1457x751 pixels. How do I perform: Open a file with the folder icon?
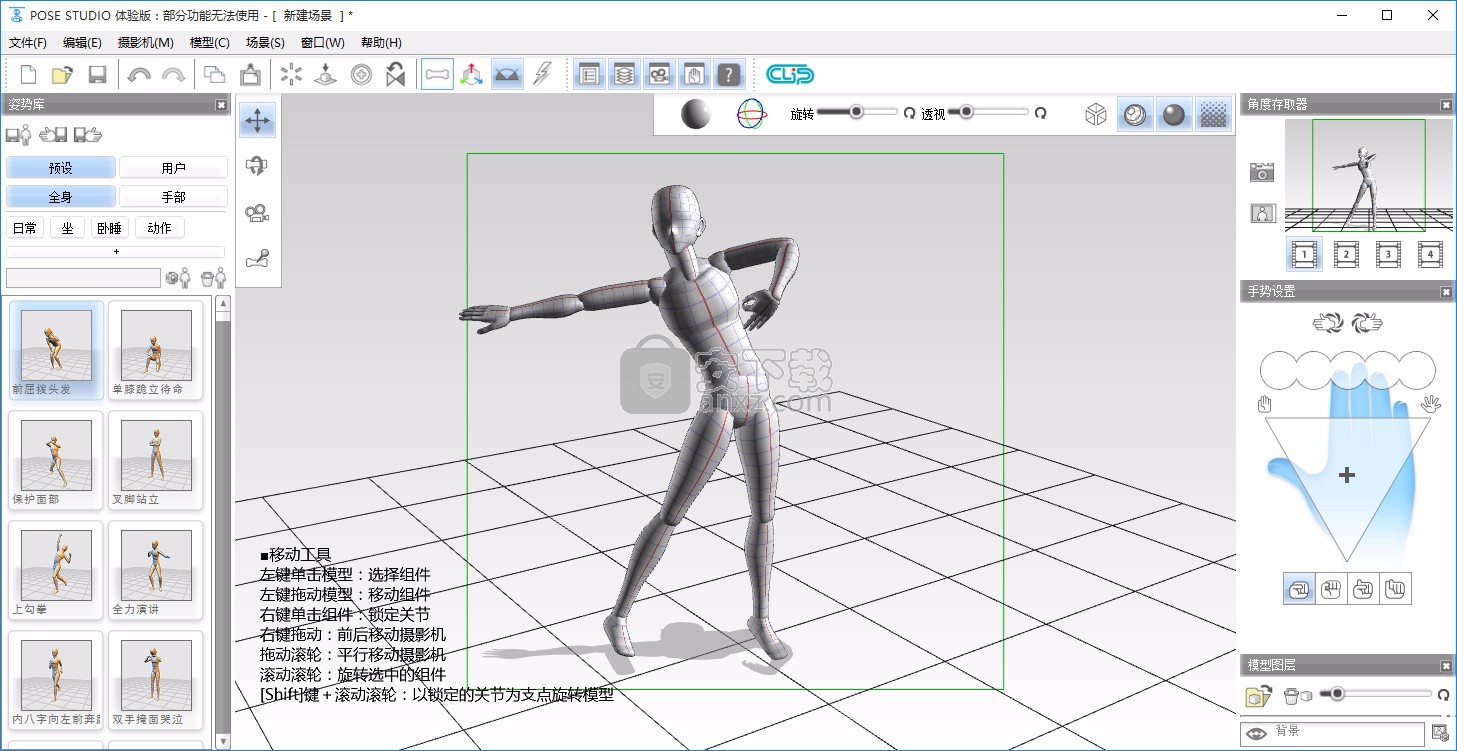coord(62,75)
